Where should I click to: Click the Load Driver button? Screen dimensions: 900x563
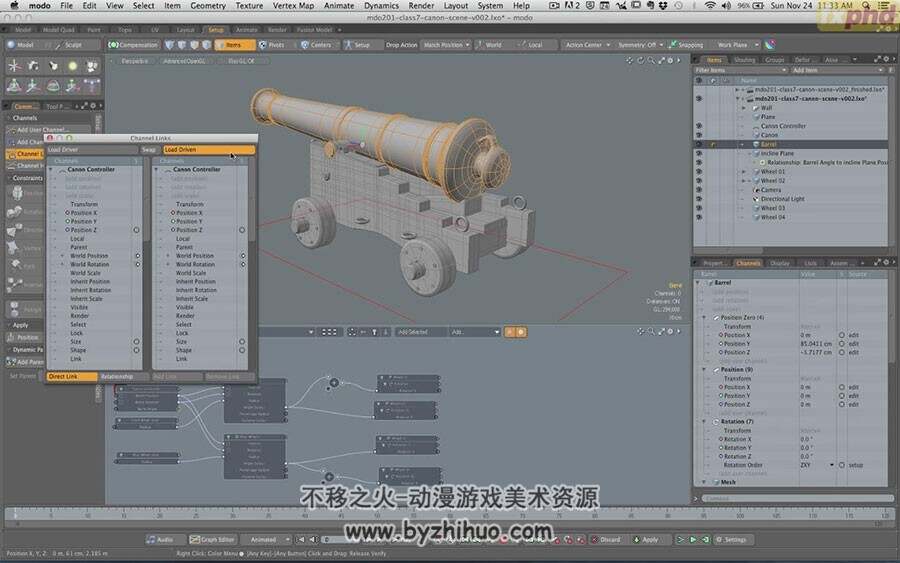[x=92, y=150]
